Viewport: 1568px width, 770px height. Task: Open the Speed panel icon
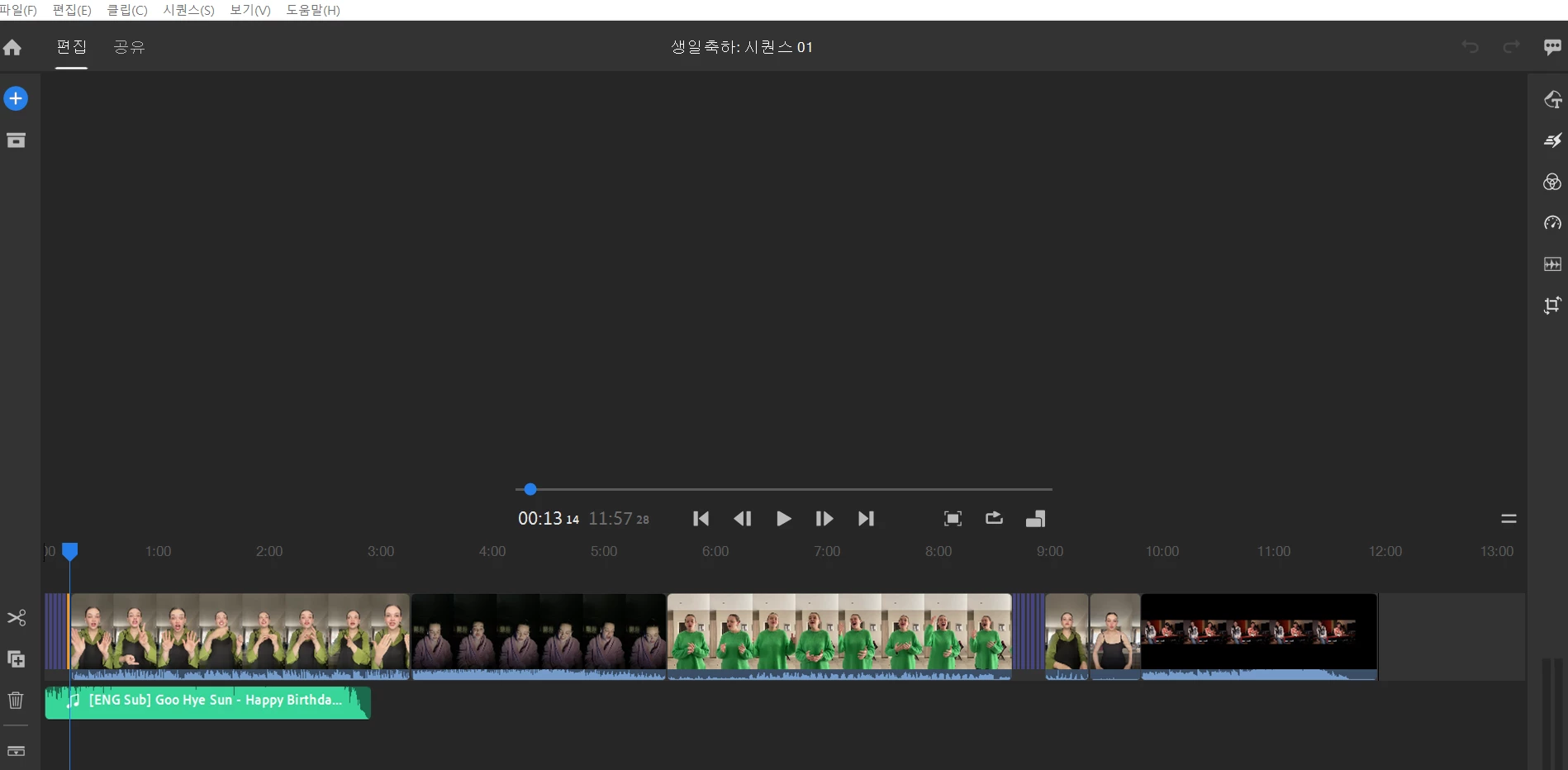(x=1552, y=223)
